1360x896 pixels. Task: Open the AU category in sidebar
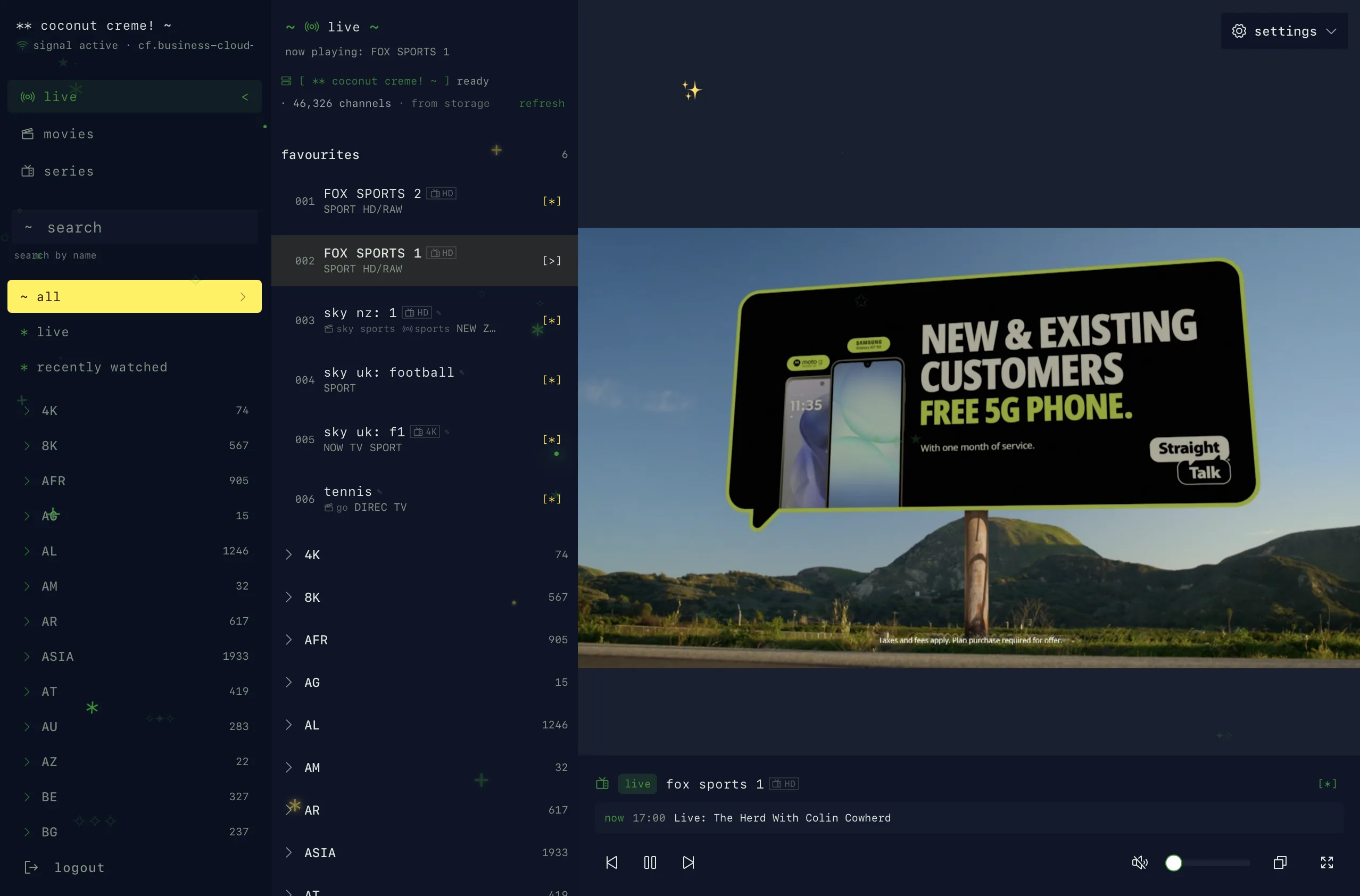134,726
